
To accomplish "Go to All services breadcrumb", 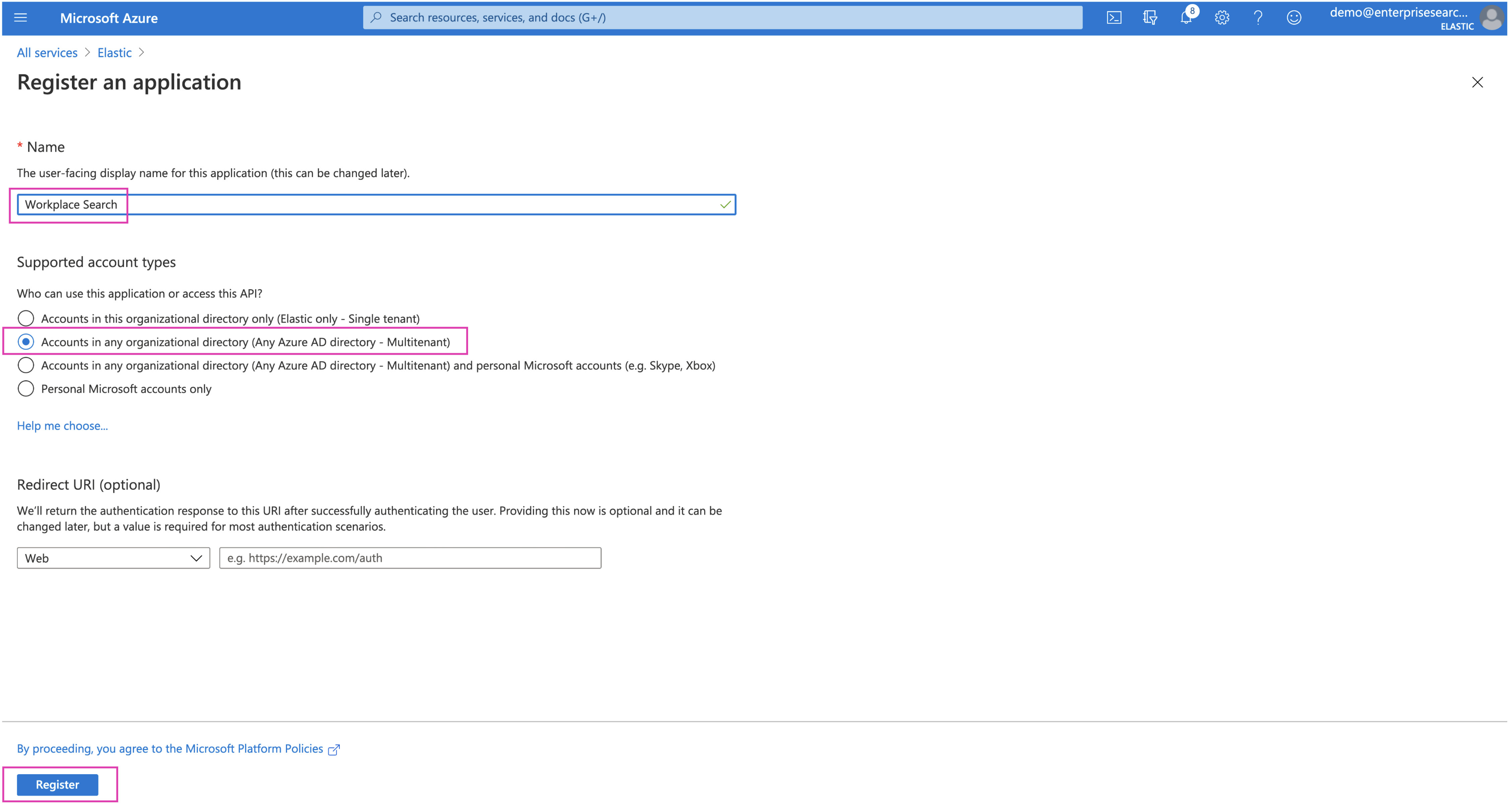I will (47, 53).
